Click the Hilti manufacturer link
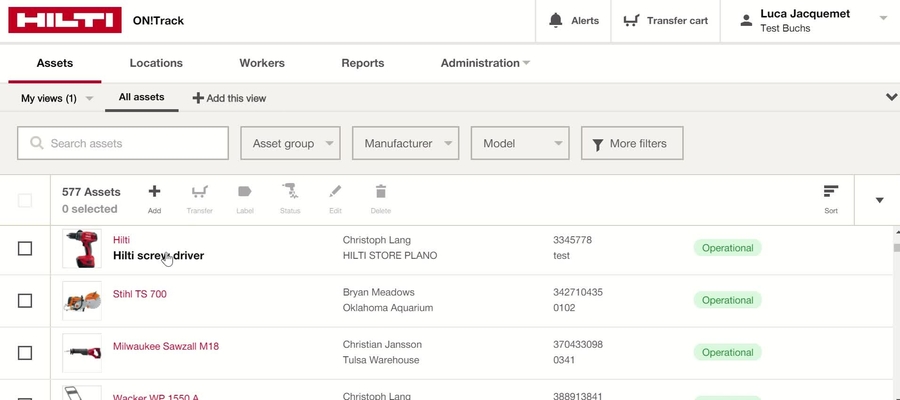This screenshot has height=400, width=900. (x=121, y=240)
